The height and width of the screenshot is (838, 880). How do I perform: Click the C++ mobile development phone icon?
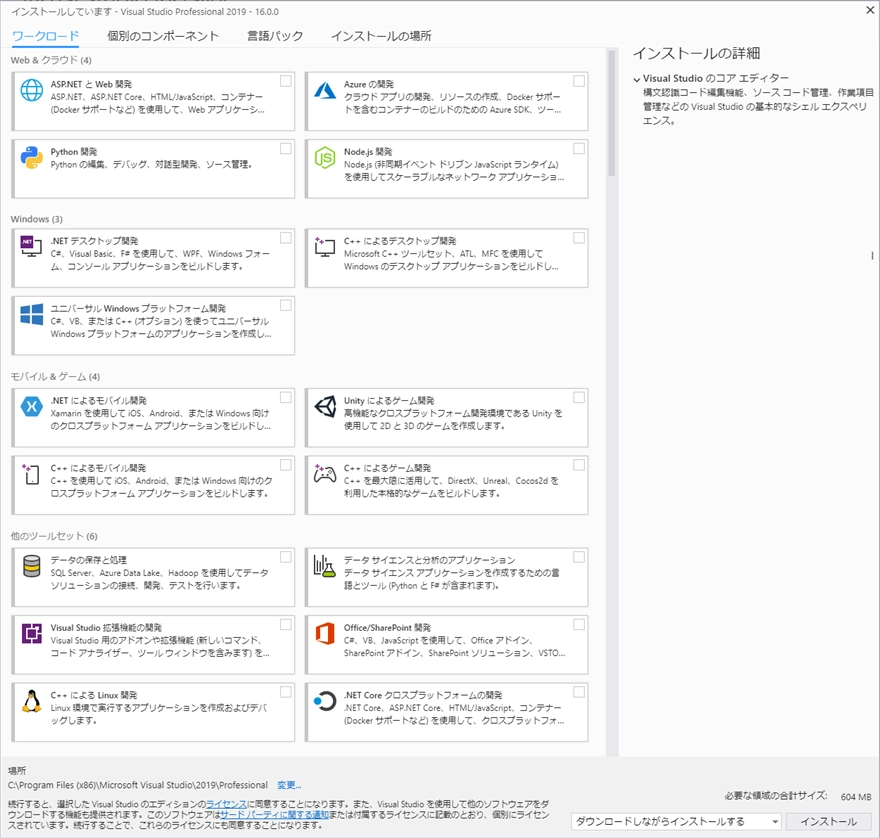pos(31,474)
